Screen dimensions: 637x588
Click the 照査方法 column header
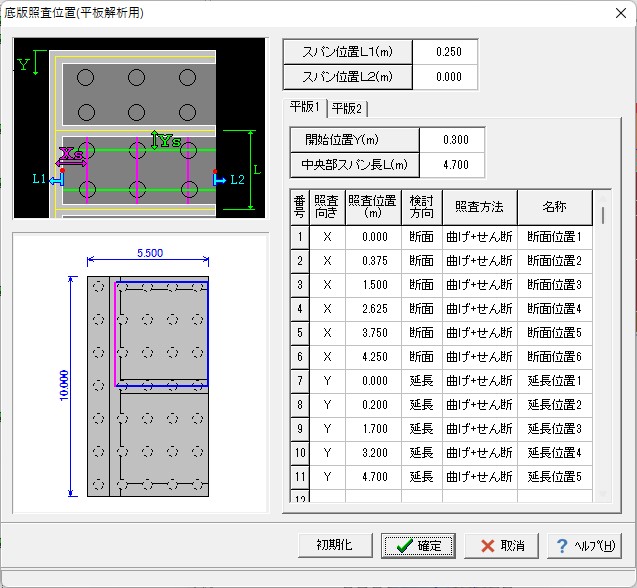click(480, 207)
